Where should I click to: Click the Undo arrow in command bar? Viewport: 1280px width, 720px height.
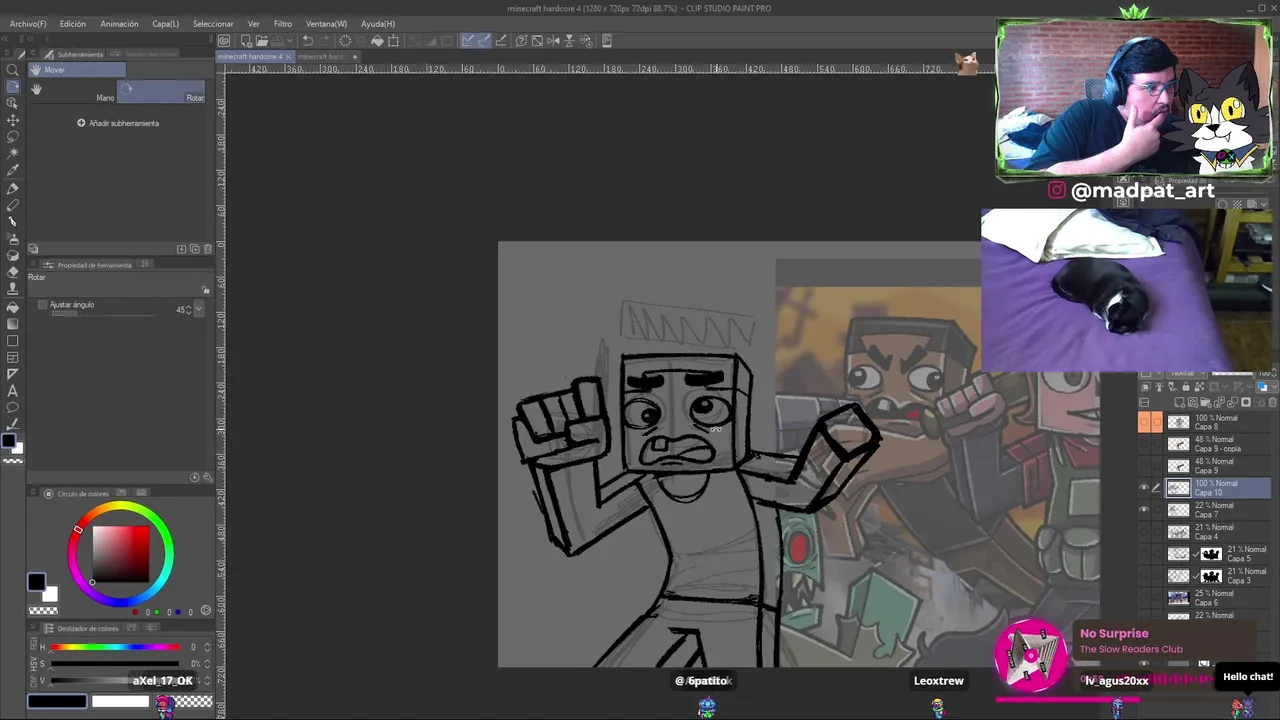(308, 41)
